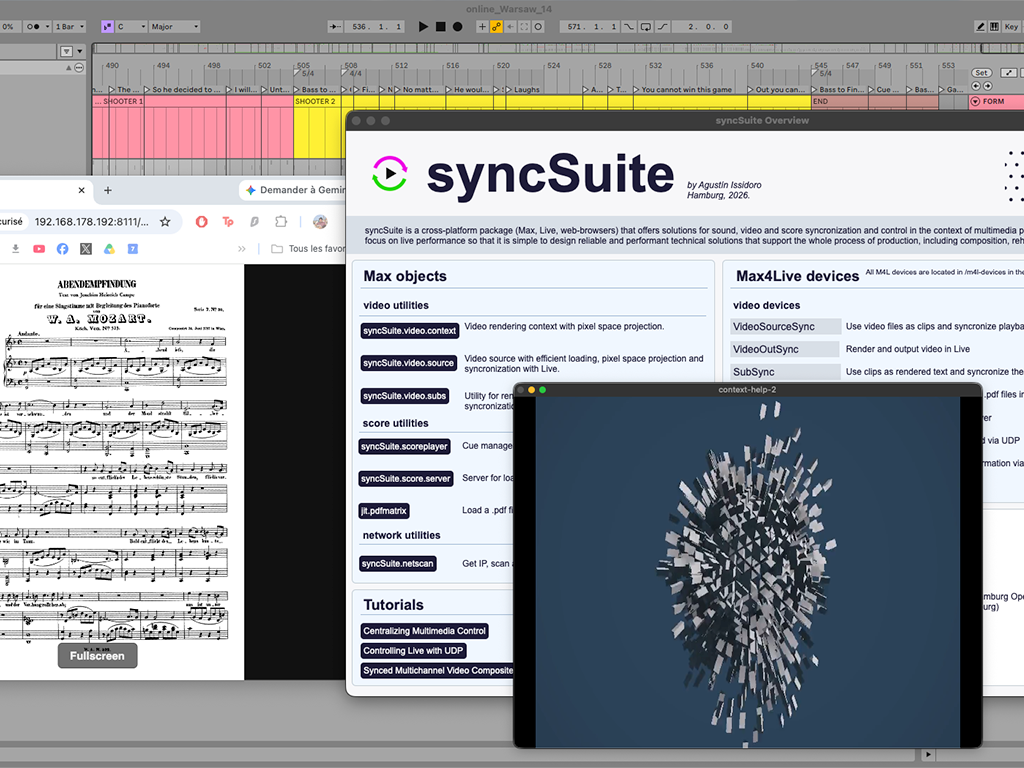
Task: Click the 0% groove amount field
Action: point(9,27)
